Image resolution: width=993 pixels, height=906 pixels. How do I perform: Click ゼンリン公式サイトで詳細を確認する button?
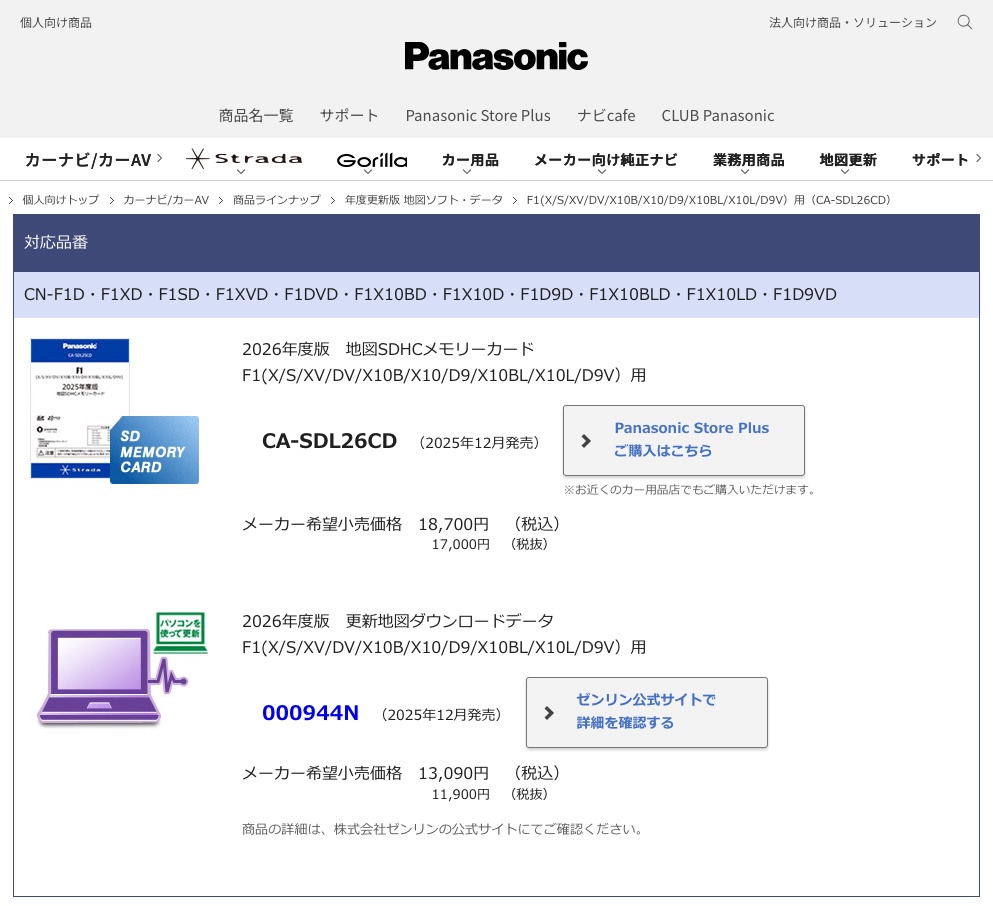(x=647, y=713)
